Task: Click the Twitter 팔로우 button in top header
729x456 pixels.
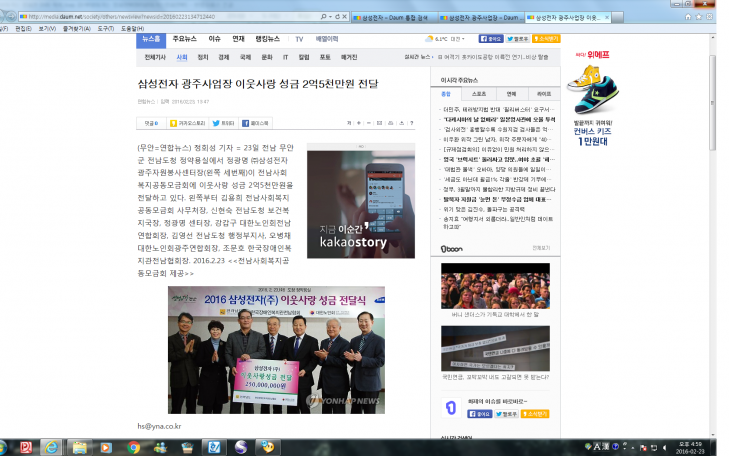Action: pos(518,39)
